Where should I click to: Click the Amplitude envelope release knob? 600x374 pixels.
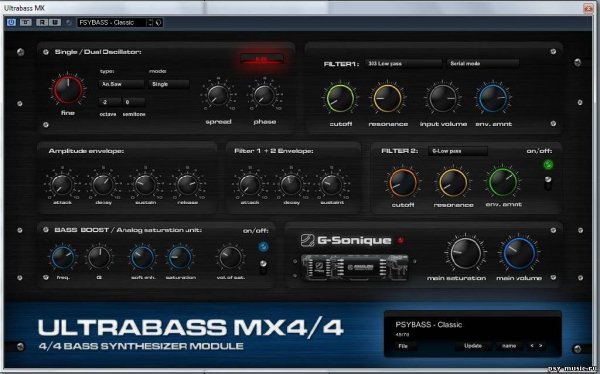[187, 185]
